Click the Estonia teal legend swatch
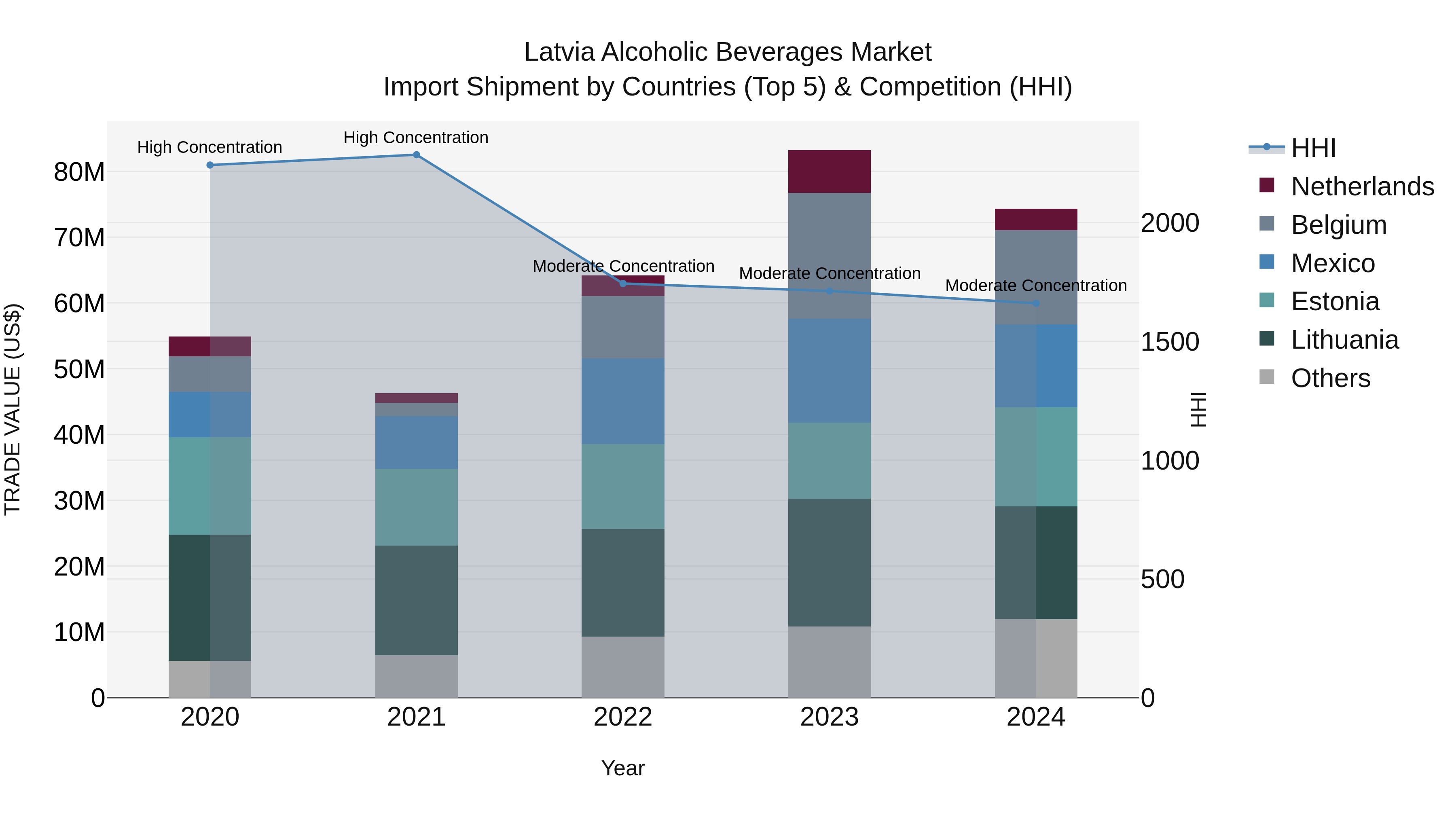 tap(1267, 301)
